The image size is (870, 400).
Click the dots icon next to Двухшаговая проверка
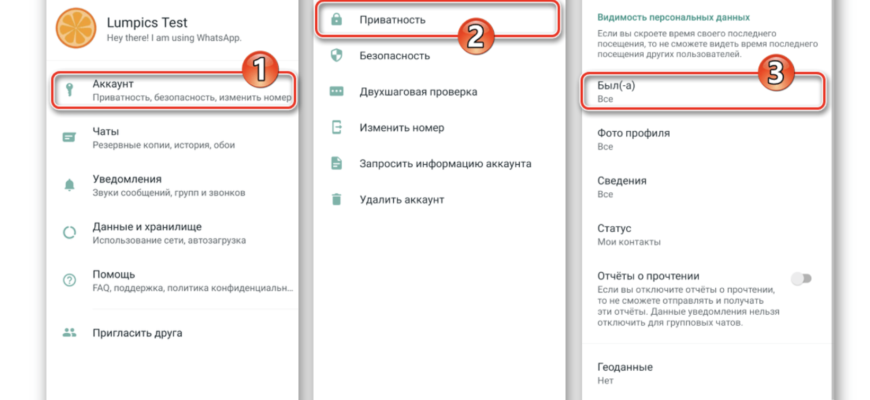pos(336,92)
